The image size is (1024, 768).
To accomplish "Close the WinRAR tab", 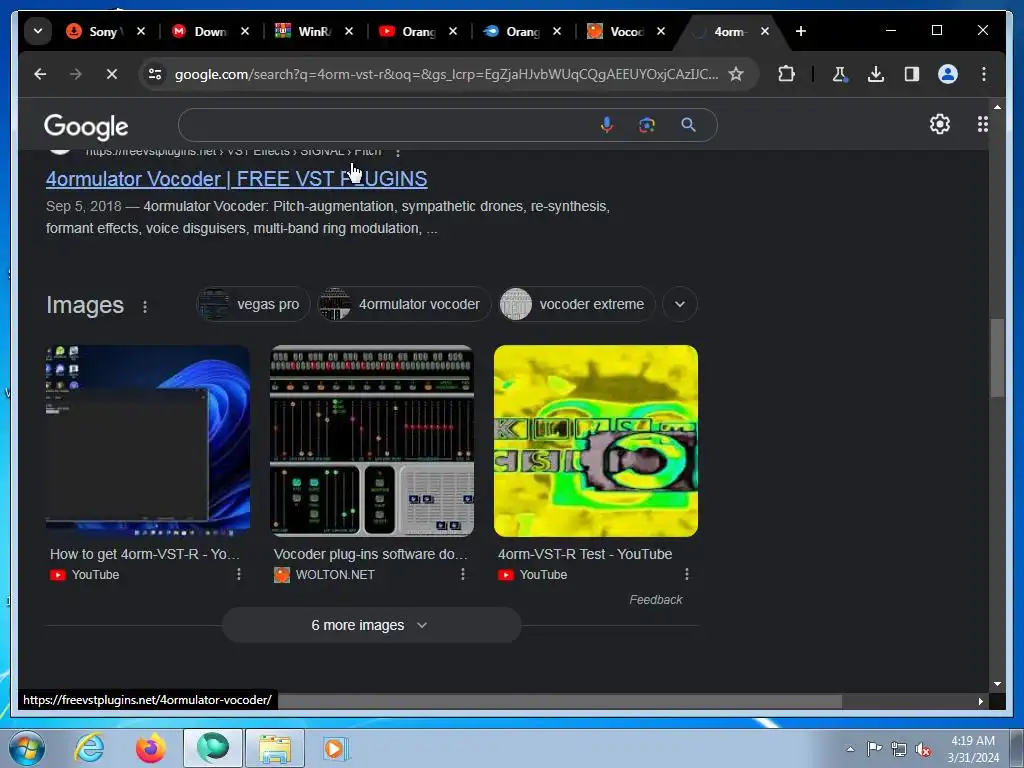I will pos(349,31).
